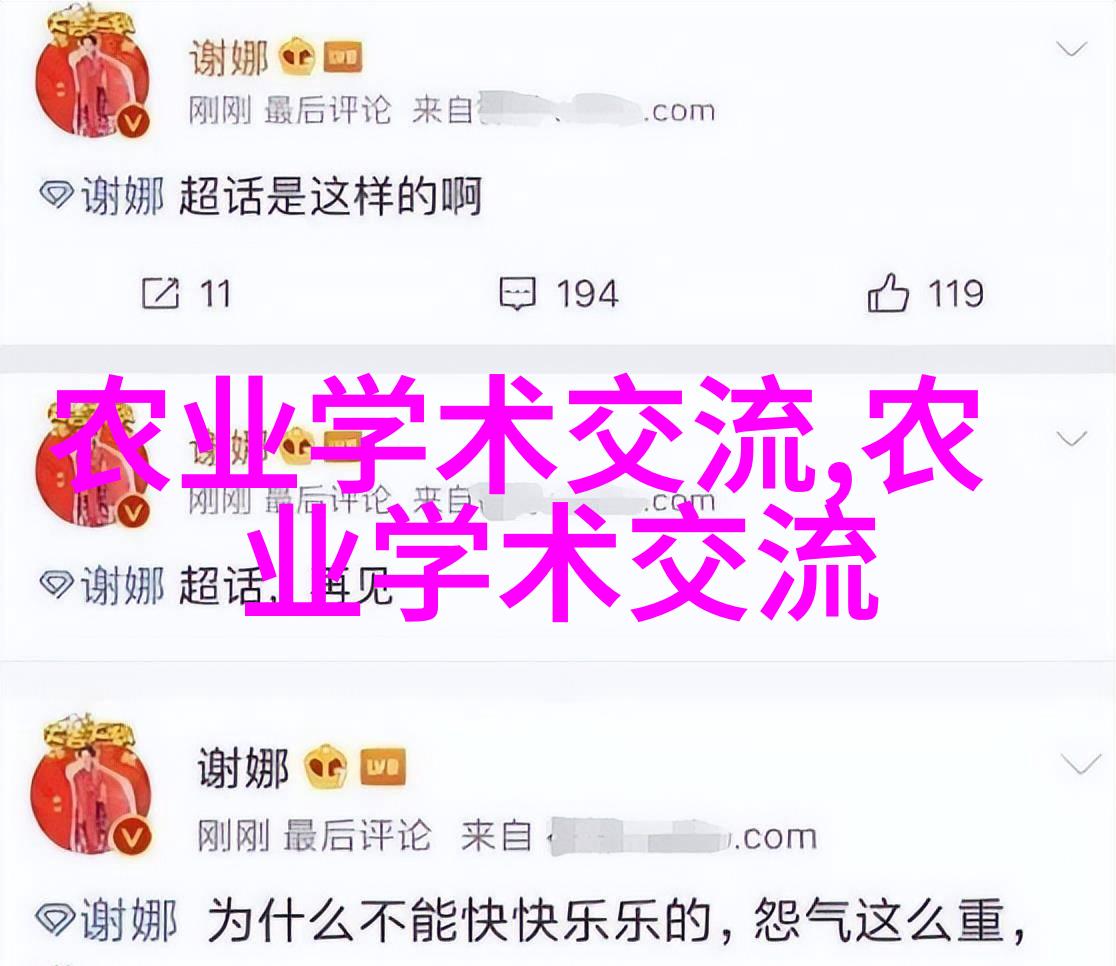Click the level badge in third post header
The image size is (1116, 966).
pyautogui.click(x=382, y=767)
